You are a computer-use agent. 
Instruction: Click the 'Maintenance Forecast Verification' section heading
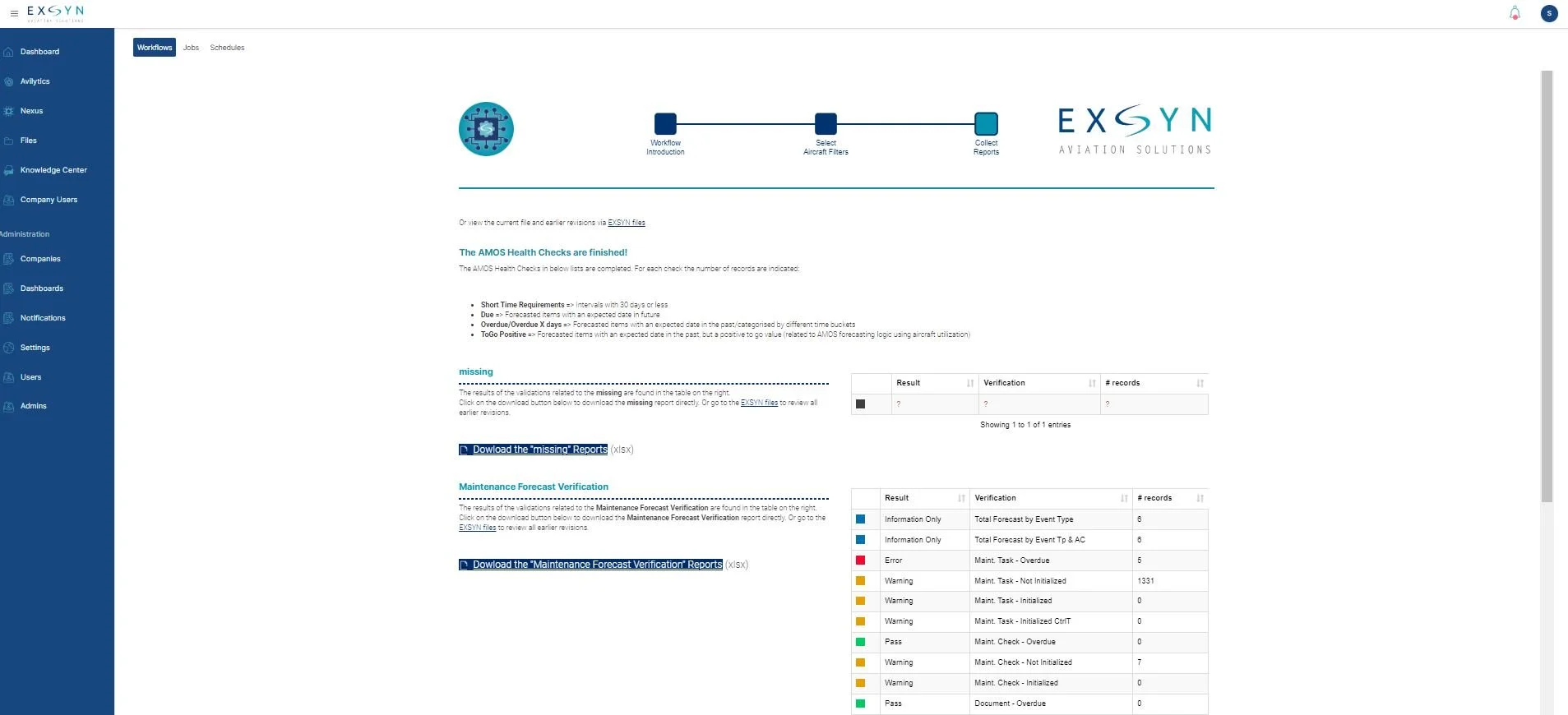click(534, 487)
